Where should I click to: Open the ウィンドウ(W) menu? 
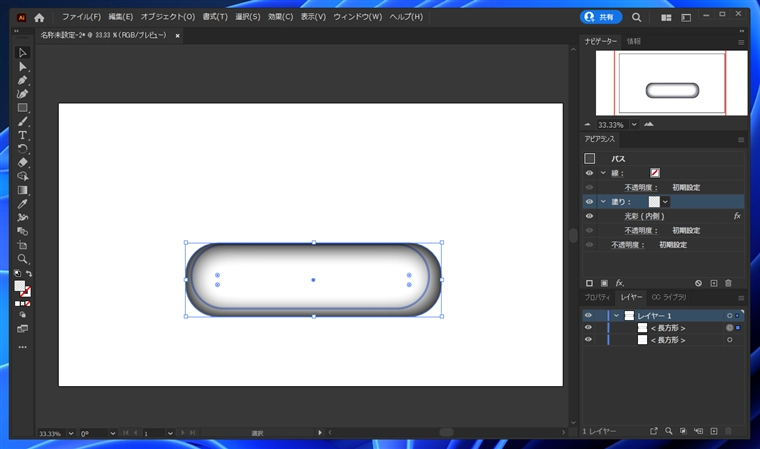coord(358,17)
